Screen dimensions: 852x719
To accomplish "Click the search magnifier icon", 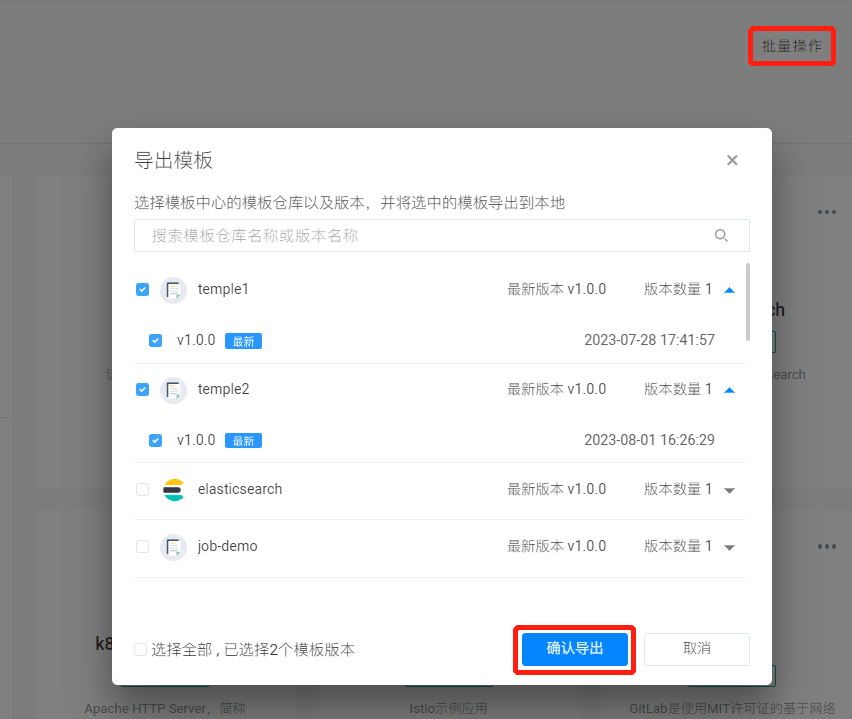I will pos(721,236).
